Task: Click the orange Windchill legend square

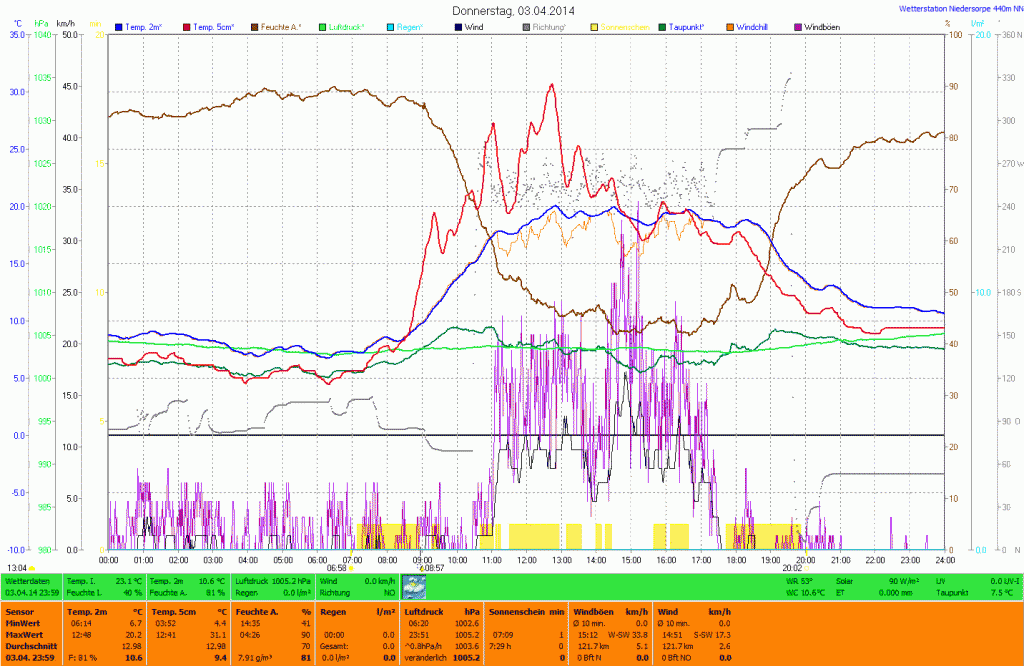Action: 730,27
